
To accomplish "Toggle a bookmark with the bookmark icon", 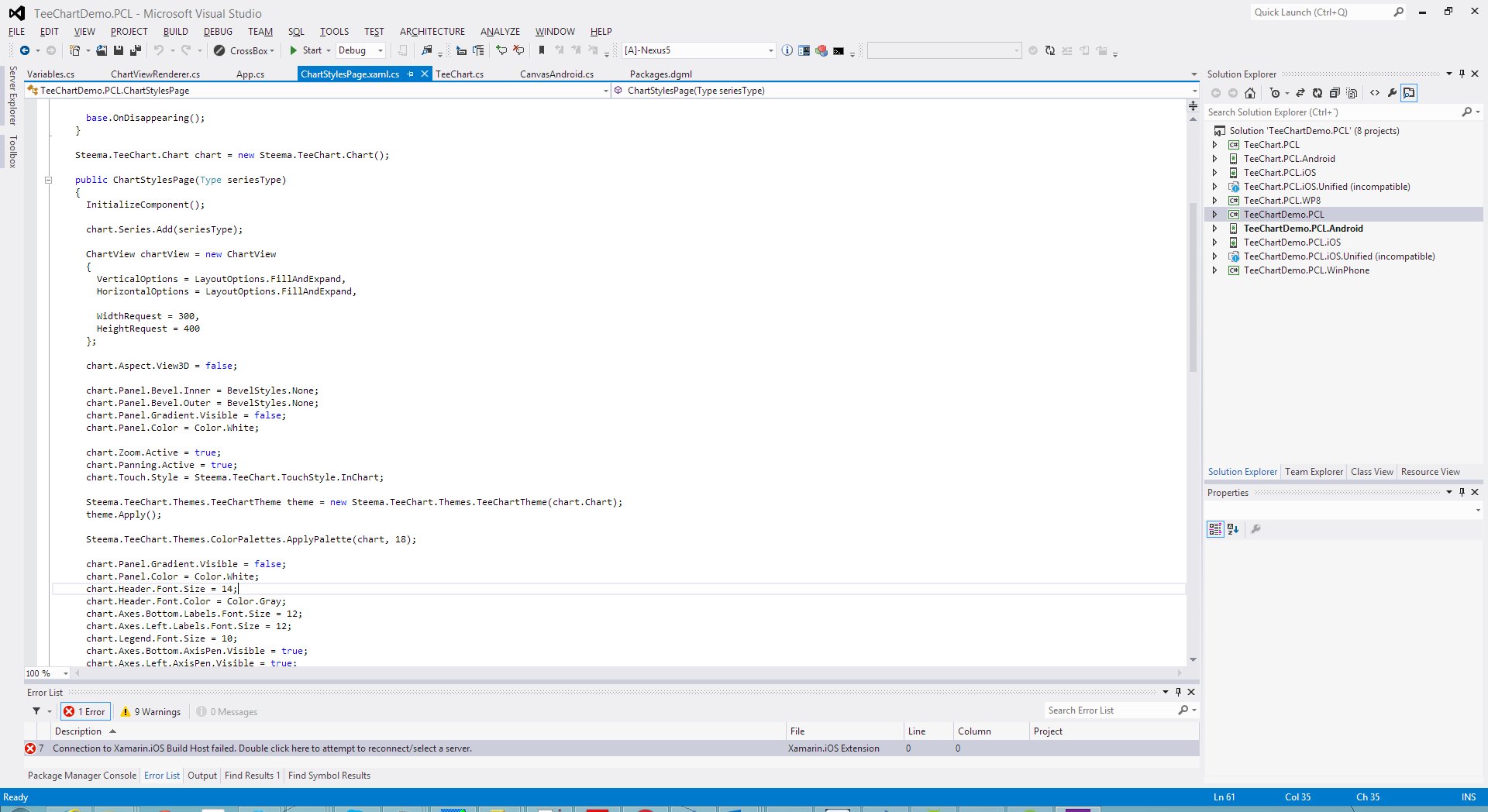I will [x=542, y=50].
